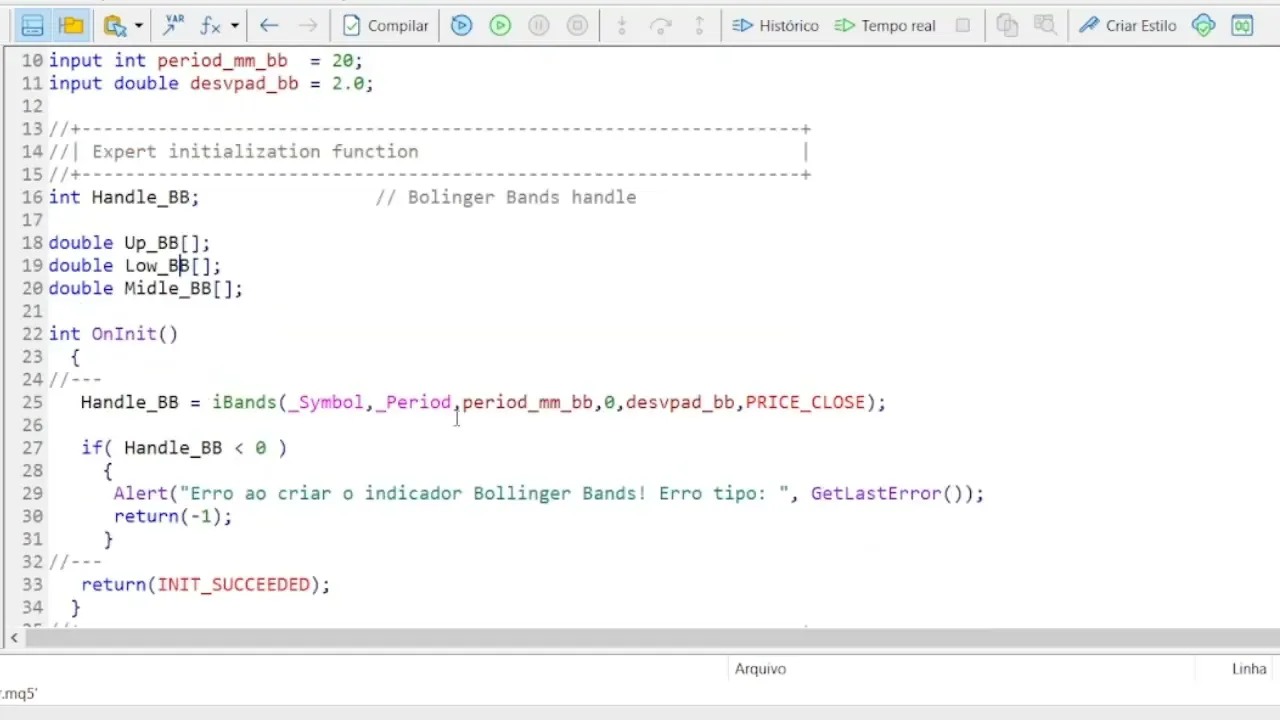Click the stop debugging icon

click(578, 25)
